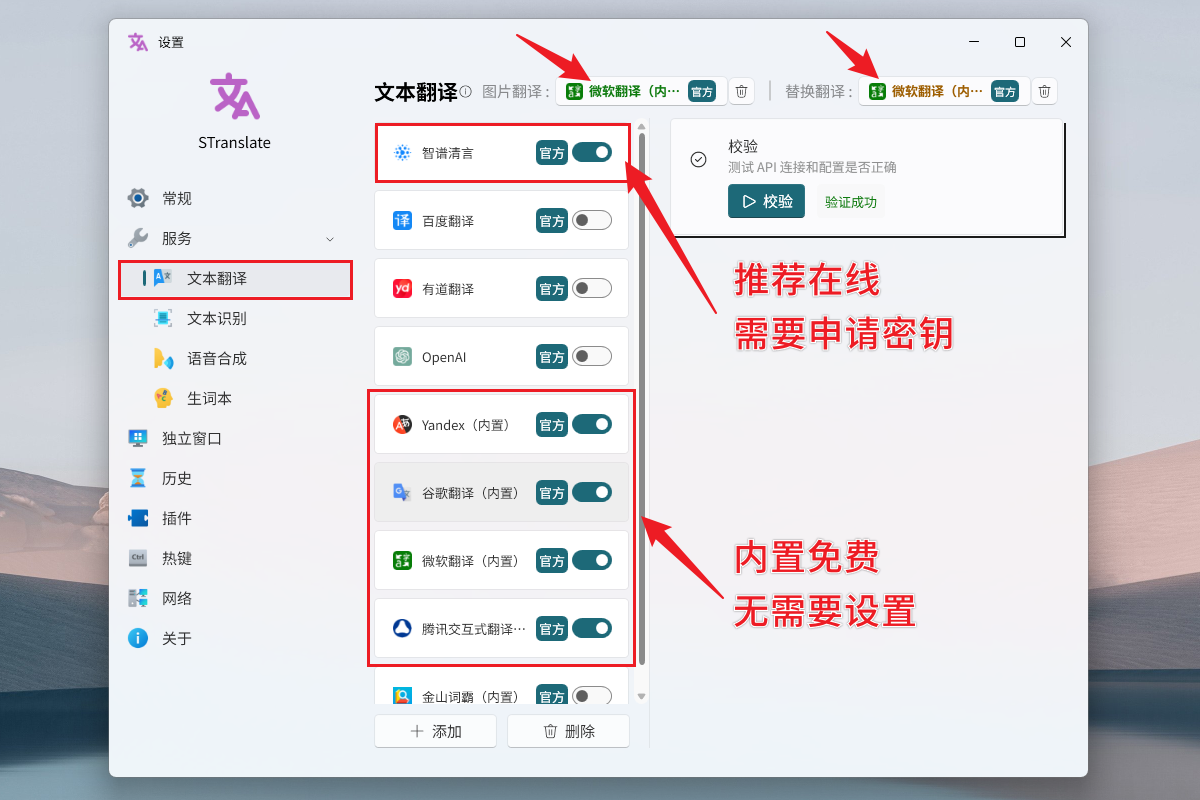This screenshot has height=800, width=1200.
Task: Click the 校验 button
Action: [766, 201]
